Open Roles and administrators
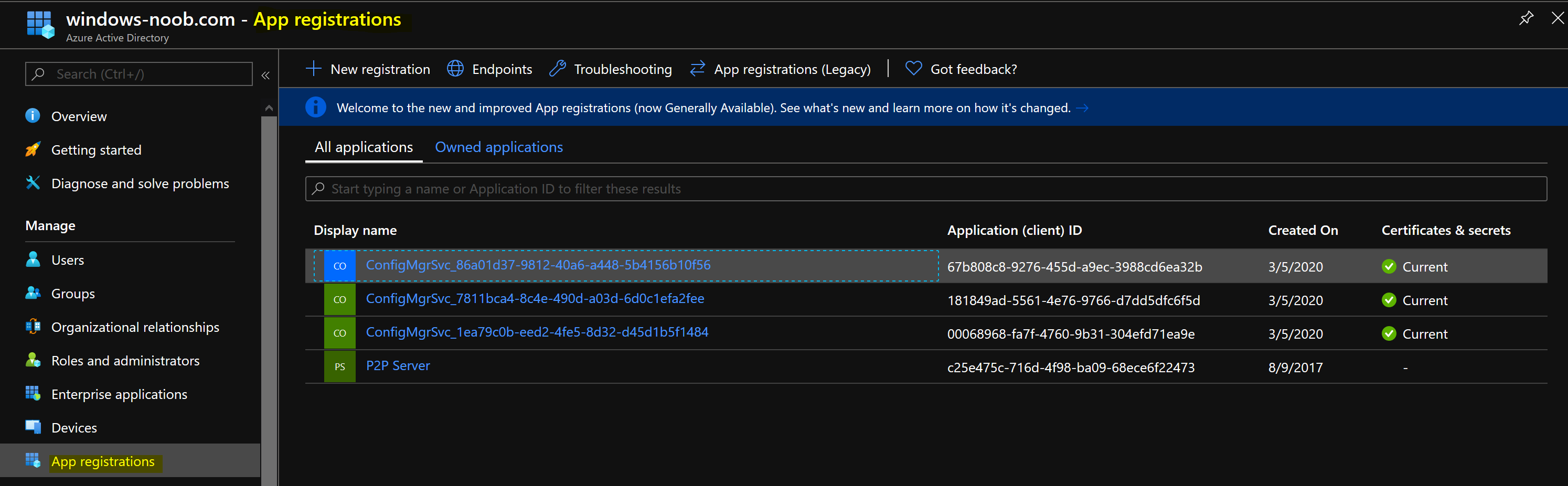 125,361
